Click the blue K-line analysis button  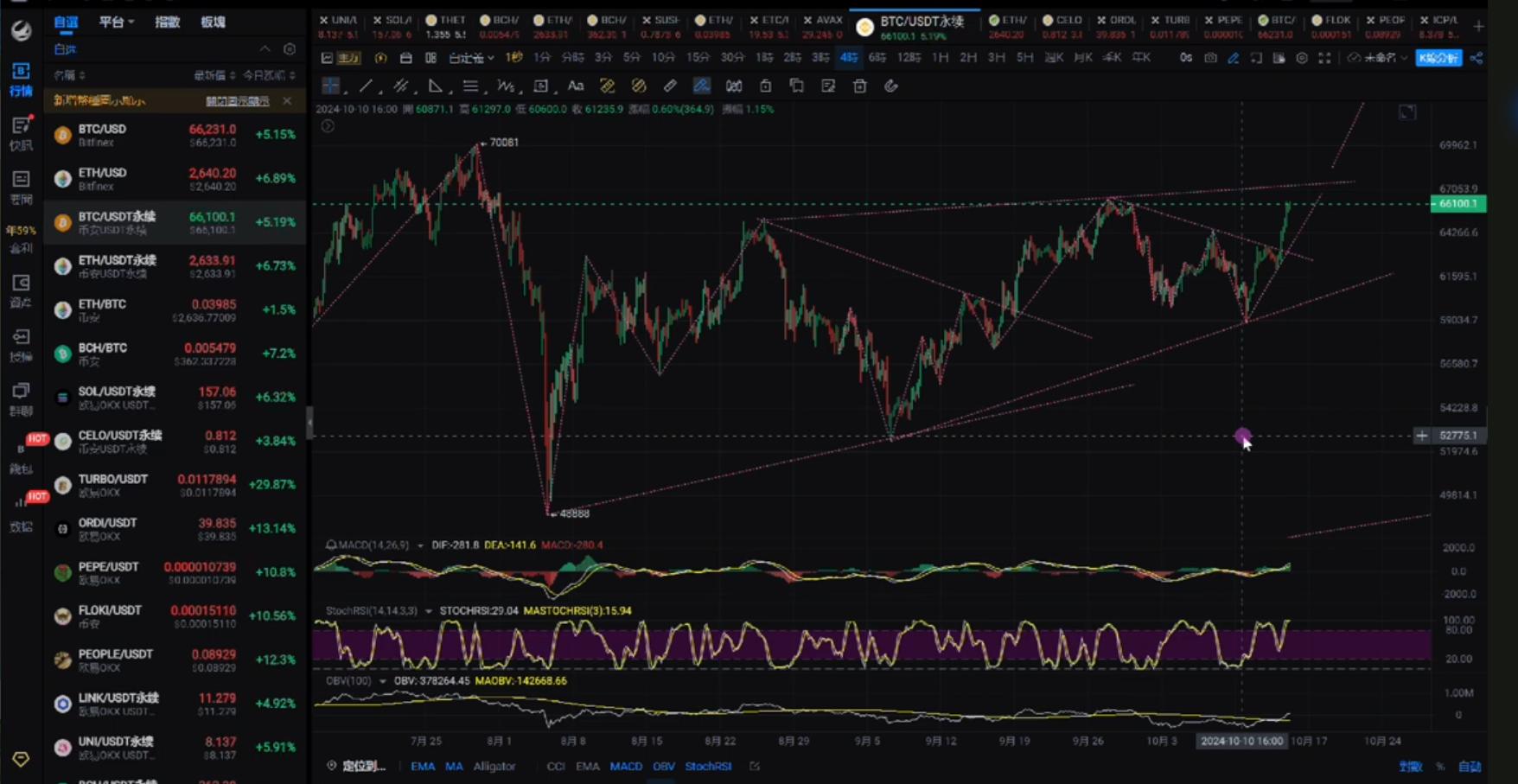(x=1438, y=58)
